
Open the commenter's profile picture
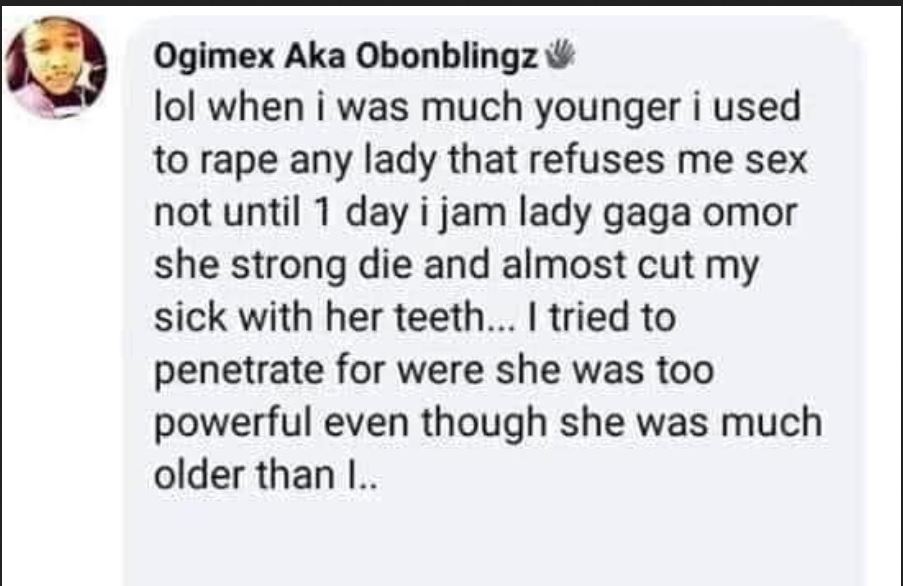56,68
